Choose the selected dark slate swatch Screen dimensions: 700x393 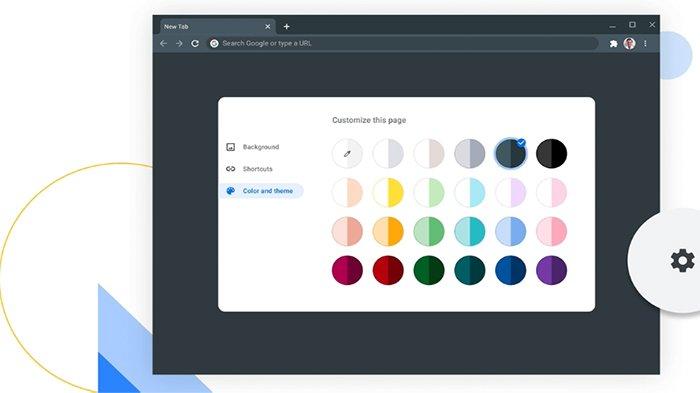[x=511, y=154]
